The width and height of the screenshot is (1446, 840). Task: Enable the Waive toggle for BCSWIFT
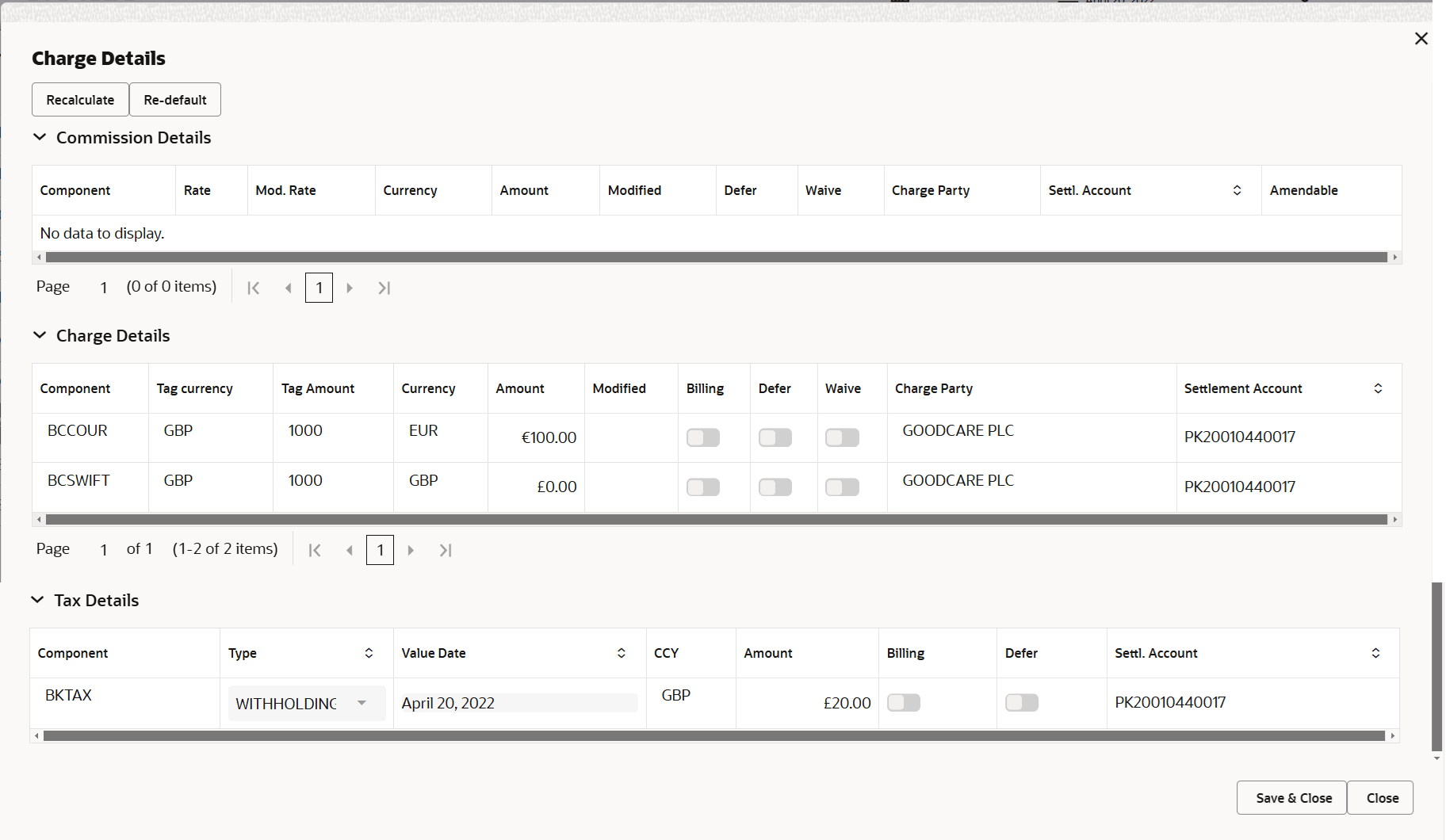point(842,487)
